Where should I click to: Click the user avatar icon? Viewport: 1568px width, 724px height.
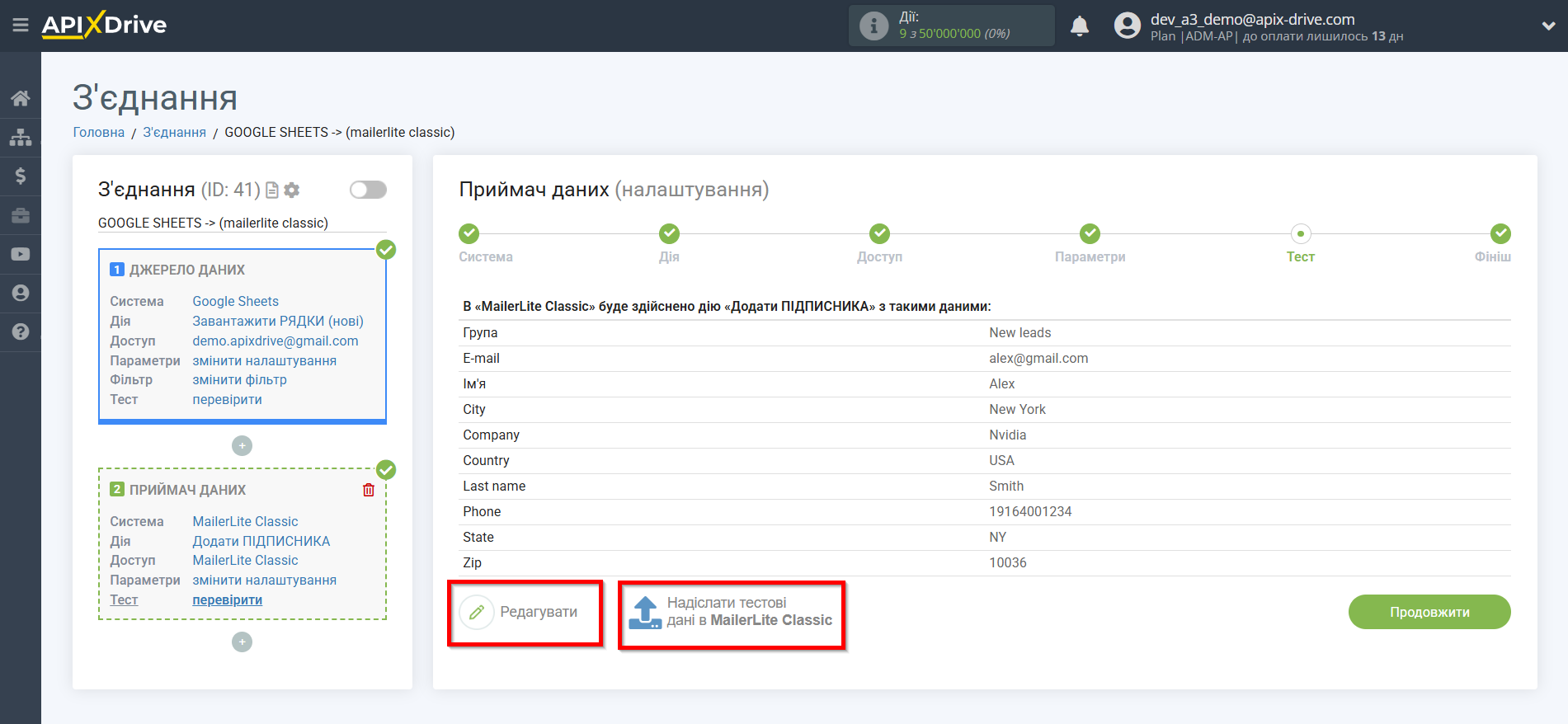point(1127,26)
